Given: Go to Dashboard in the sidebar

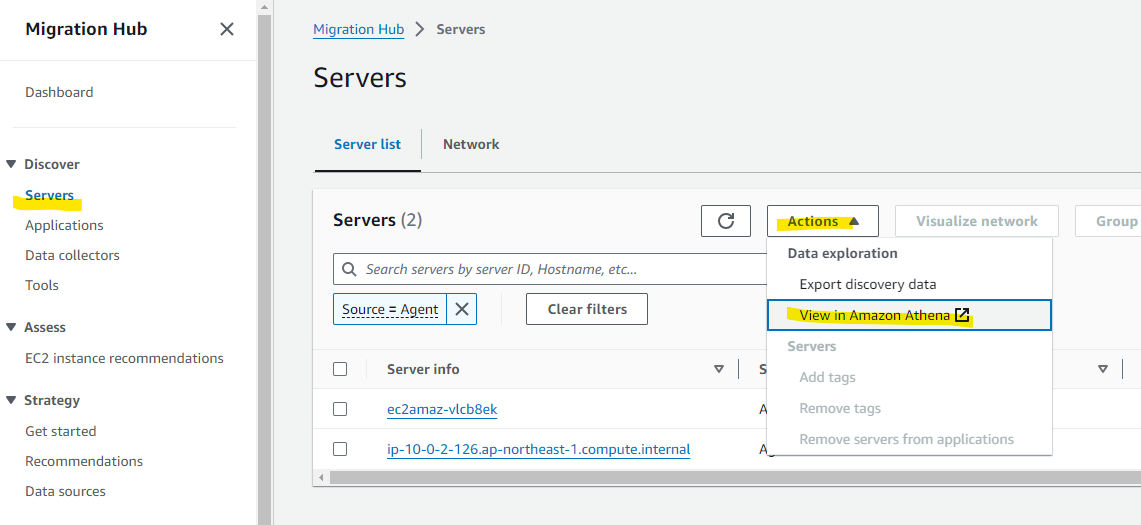Looking at the screenshot, I should pos(59,92).
